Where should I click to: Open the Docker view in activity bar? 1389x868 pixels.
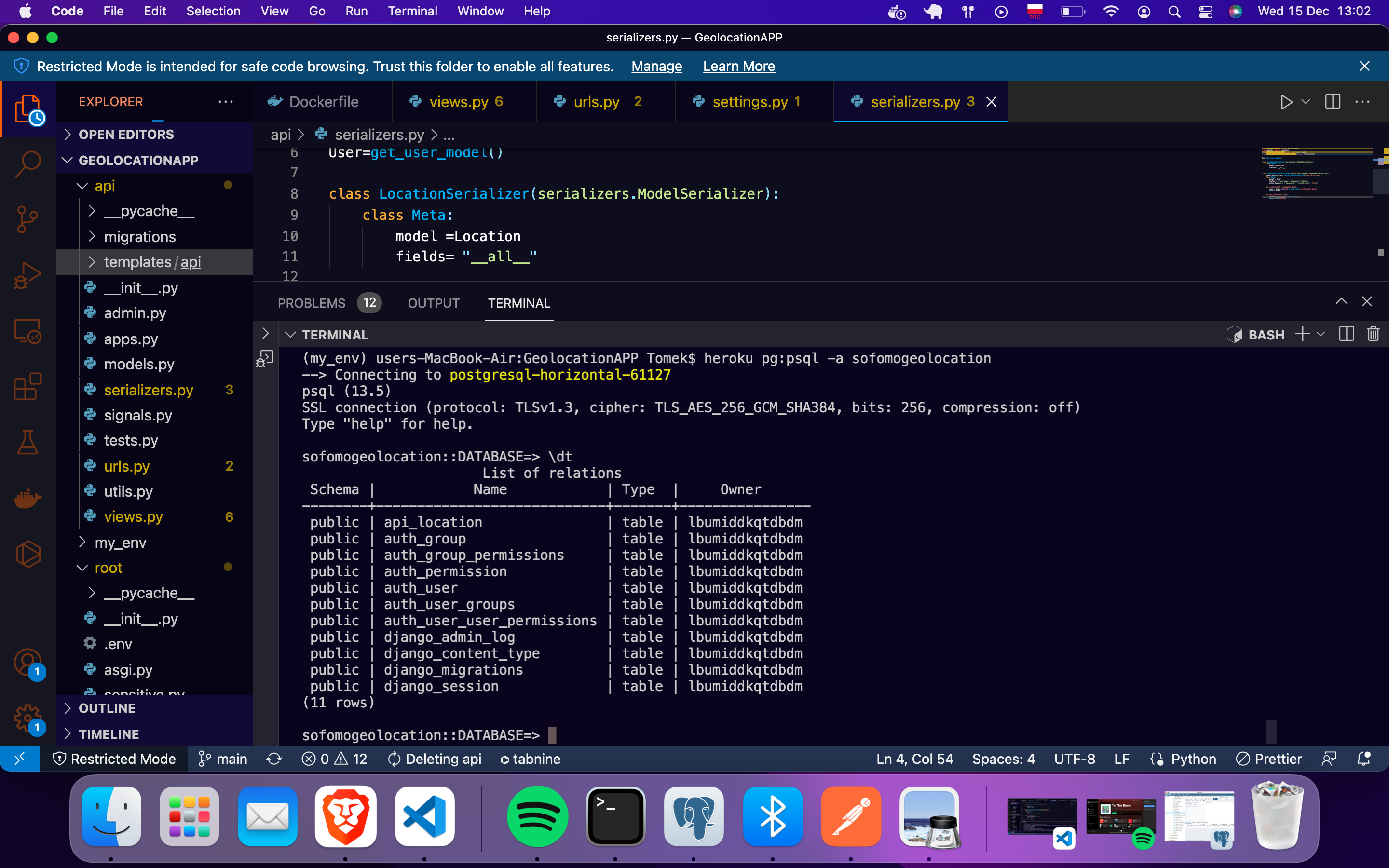pos(27,498)
